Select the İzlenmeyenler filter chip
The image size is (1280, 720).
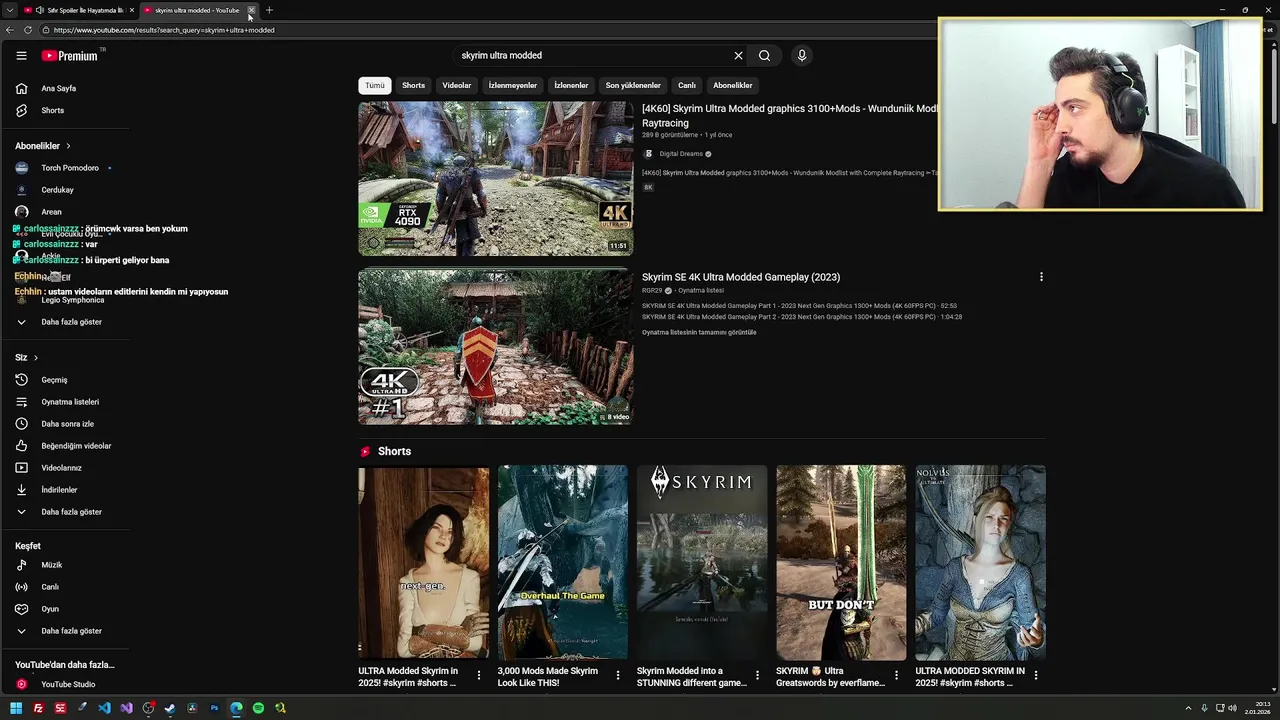pos(513,85)
